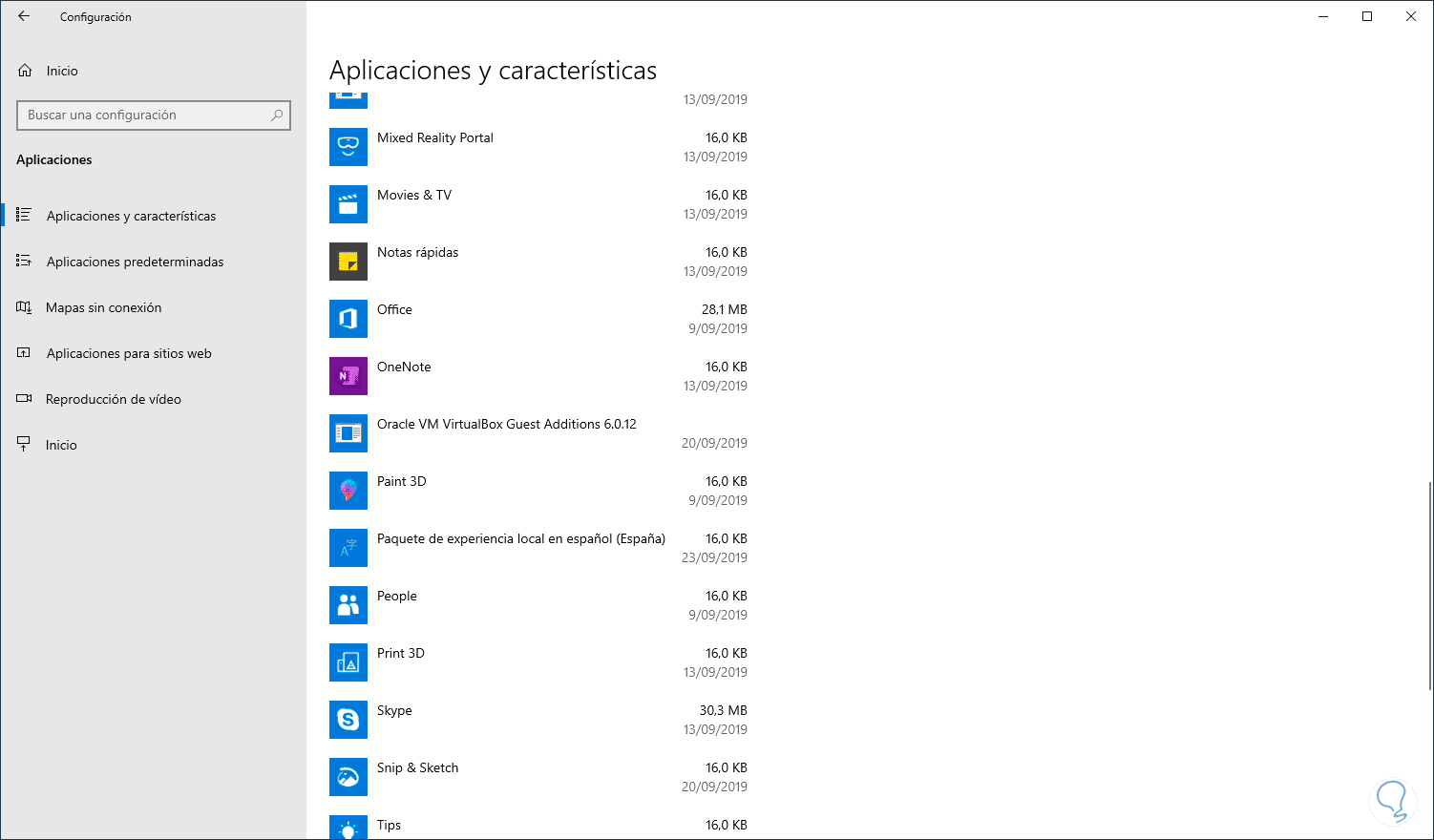Viewport: 1434px width, 840px height.
Task: Open Aplicaciones para sitios web section
Action: coord(153,353)
